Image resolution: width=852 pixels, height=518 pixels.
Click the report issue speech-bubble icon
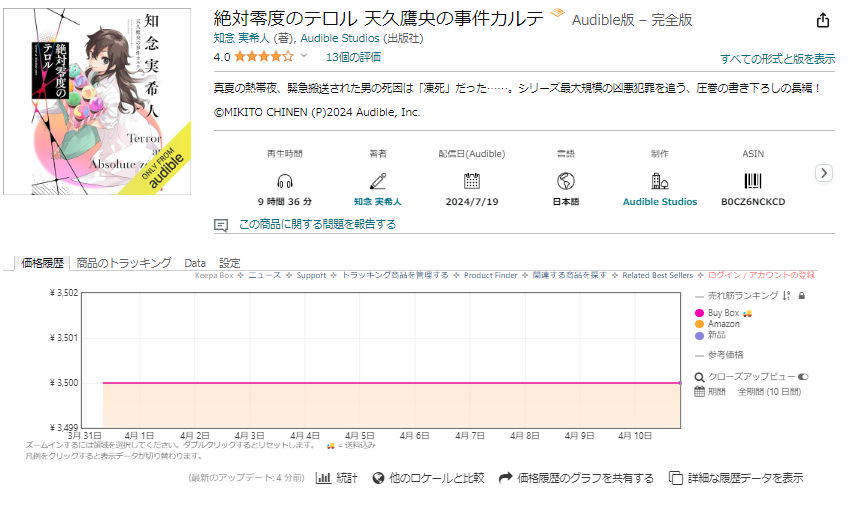221,225
